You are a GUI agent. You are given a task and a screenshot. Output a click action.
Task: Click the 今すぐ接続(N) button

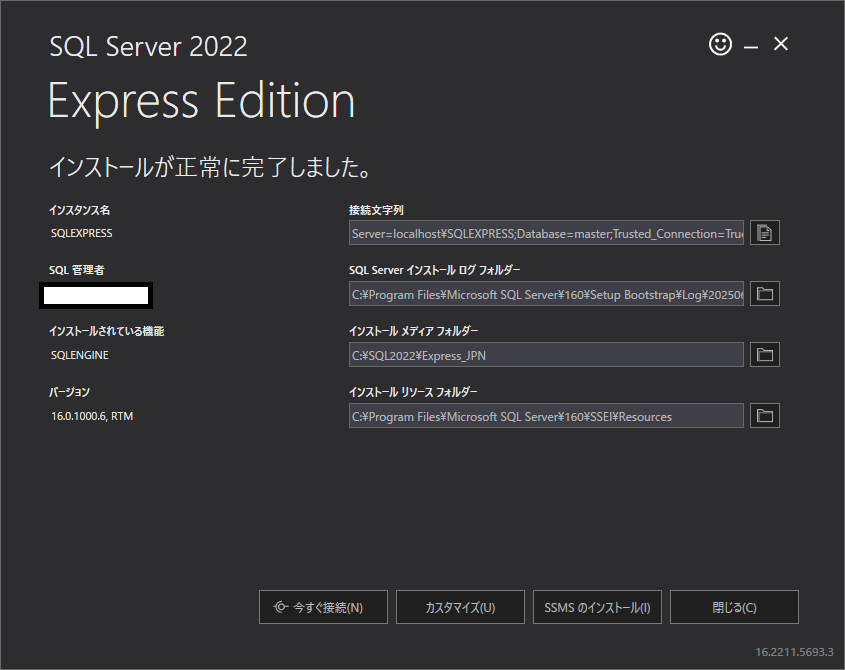323,607
